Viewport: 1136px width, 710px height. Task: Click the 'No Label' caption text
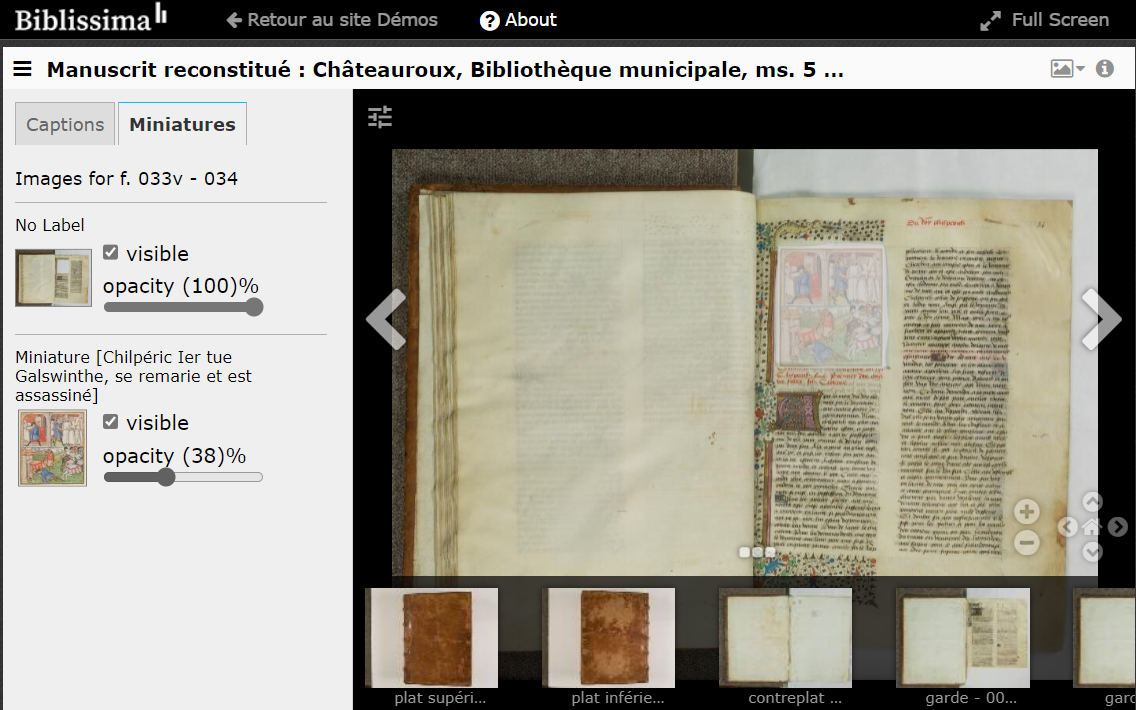pos(50,225)
